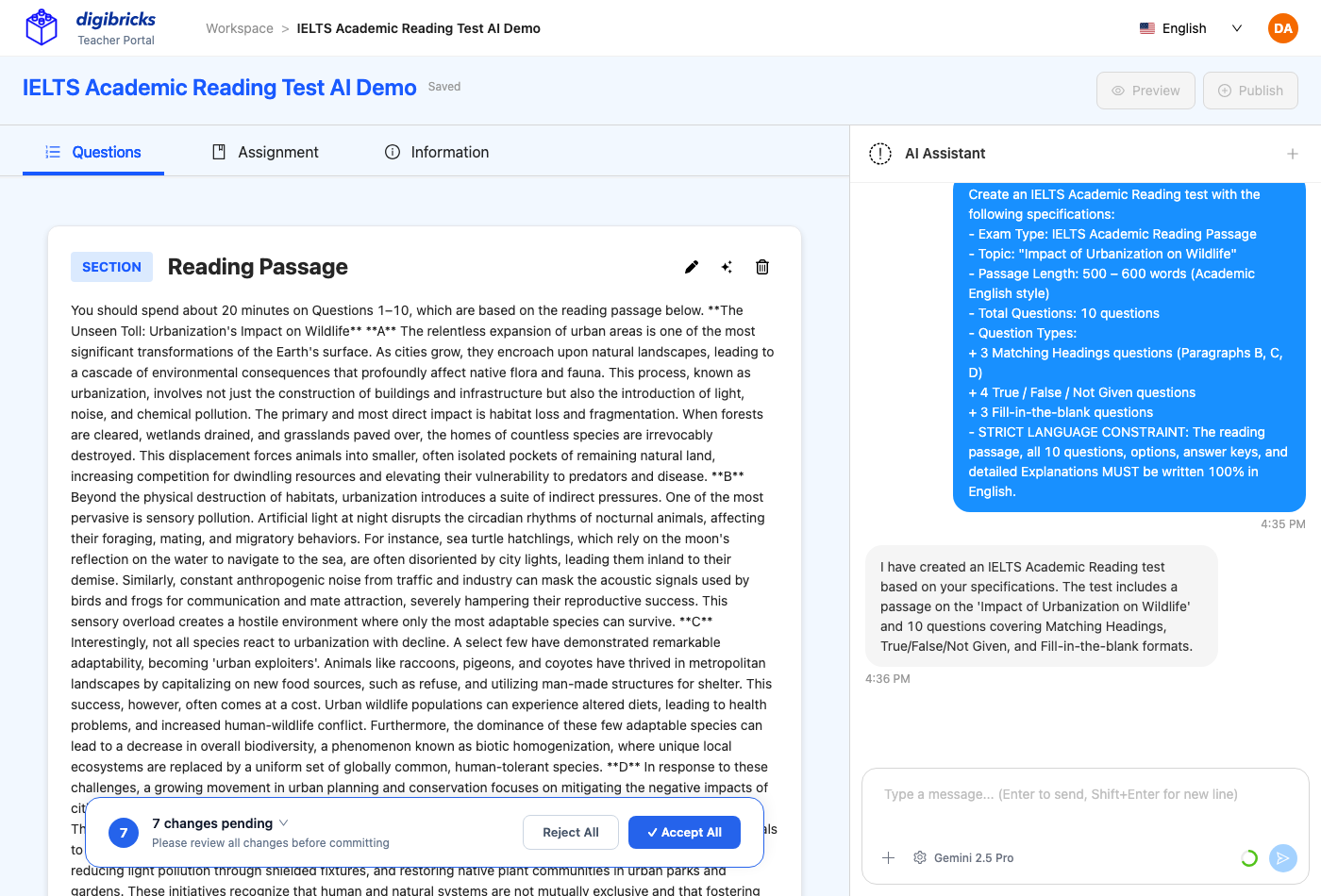
Task: Switch to the Information tab
Action: click(x=437, y=152)
